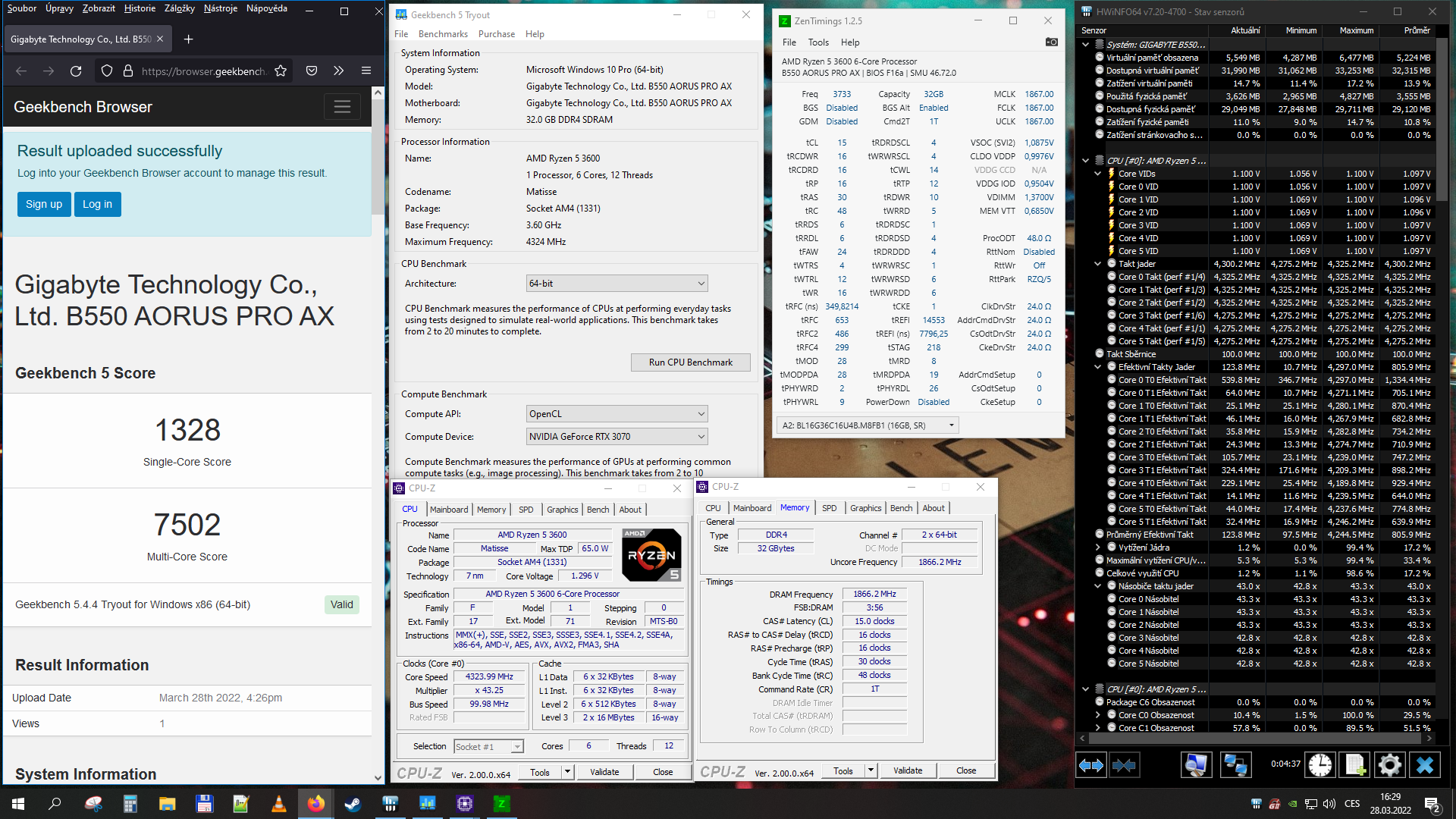Screen dimensions: 1456x819
Task: Launch Calculator from the taskbar
Action: pyautogui.click(x=130, y=804)
